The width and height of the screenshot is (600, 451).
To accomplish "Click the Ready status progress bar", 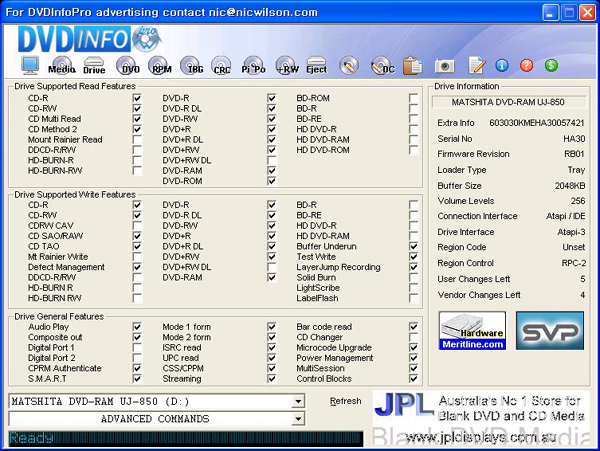I will click(x=186, y=438).
